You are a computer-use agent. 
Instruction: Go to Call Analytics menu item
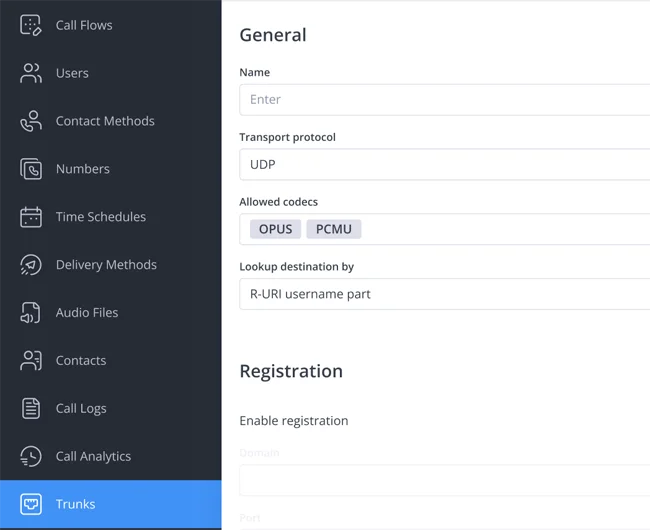(93, 456)
